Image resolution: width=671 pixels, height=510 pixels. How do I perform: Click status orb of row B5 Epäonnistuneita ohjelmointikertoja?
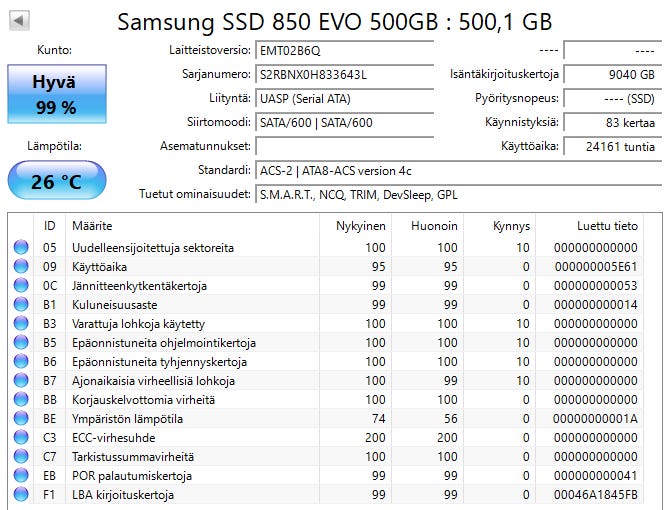[21, 342]
